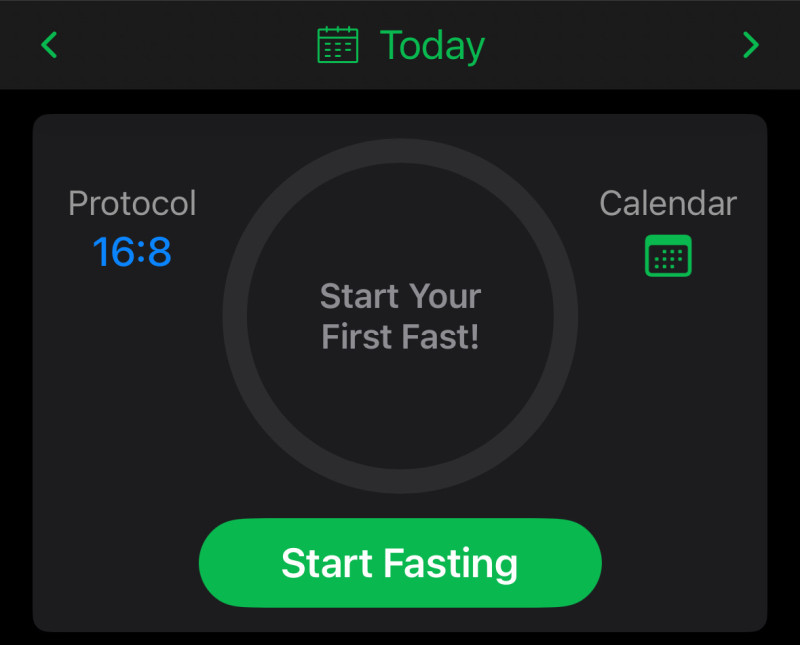Image resolution: width=800 pixels, height=645 pixels.
Task: Click the blue 16:8 digits
Action: tap(132, 252)
